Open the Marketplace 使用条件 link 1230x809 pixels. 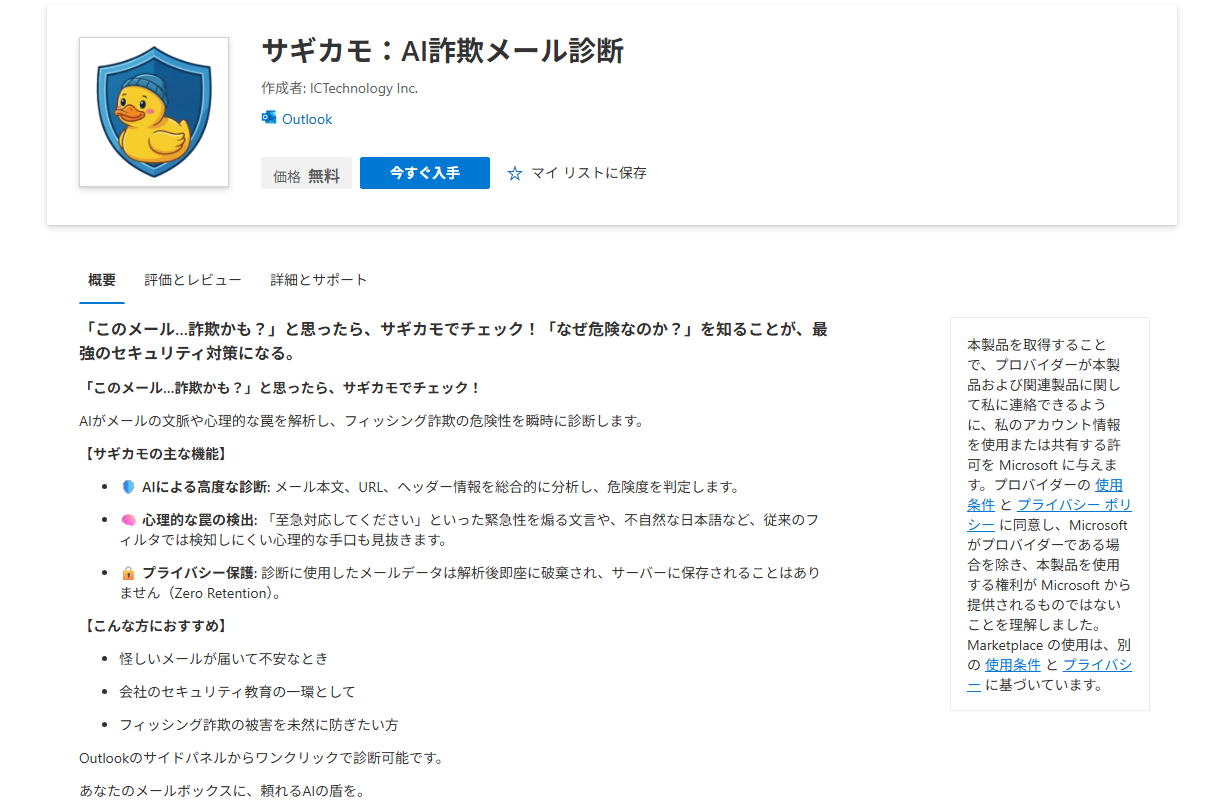pyautogui.click(x=1013, y=665)
